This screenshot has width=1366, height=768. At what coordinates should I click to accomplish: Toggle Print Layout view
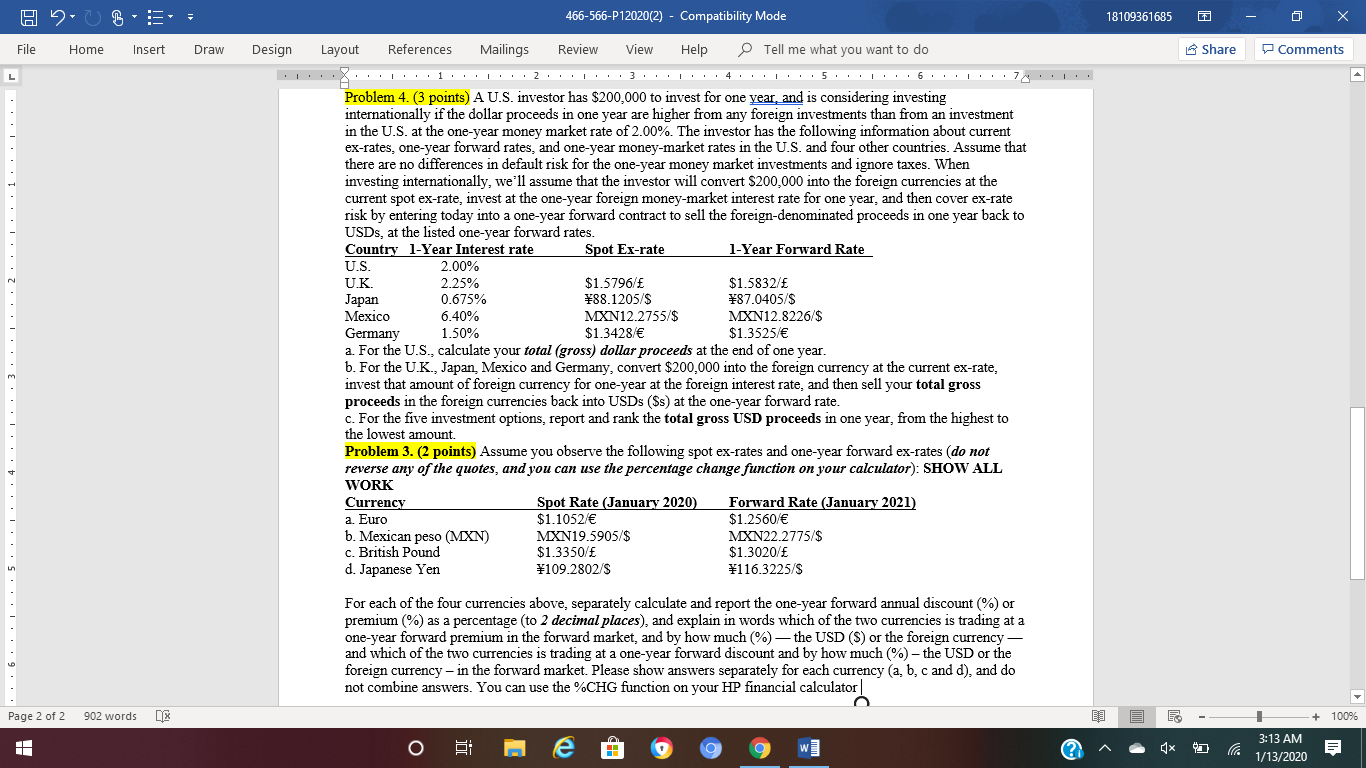click(x=1137, y=716)
